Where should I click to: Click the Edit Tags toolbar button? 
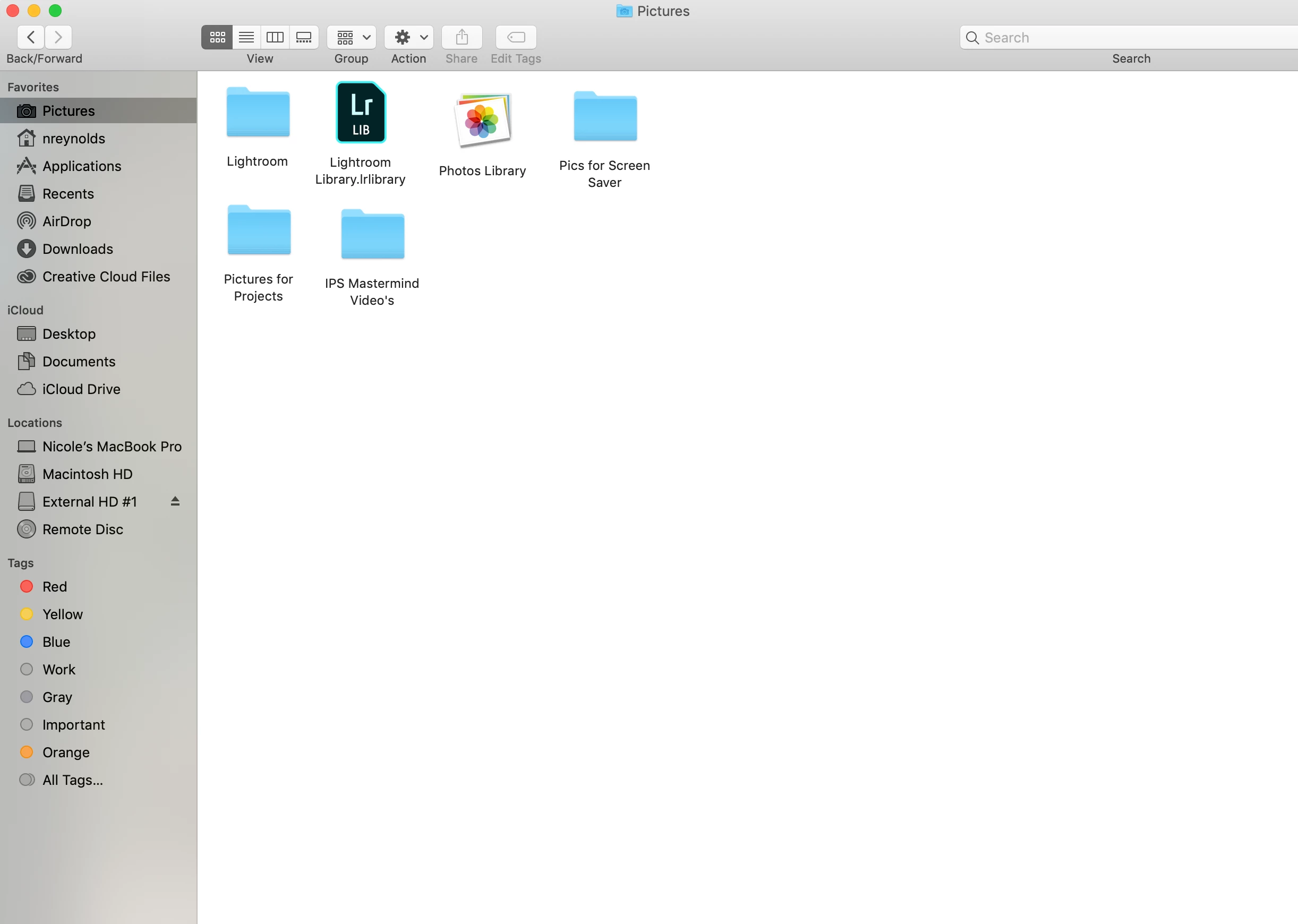click(x=516, y=38)
